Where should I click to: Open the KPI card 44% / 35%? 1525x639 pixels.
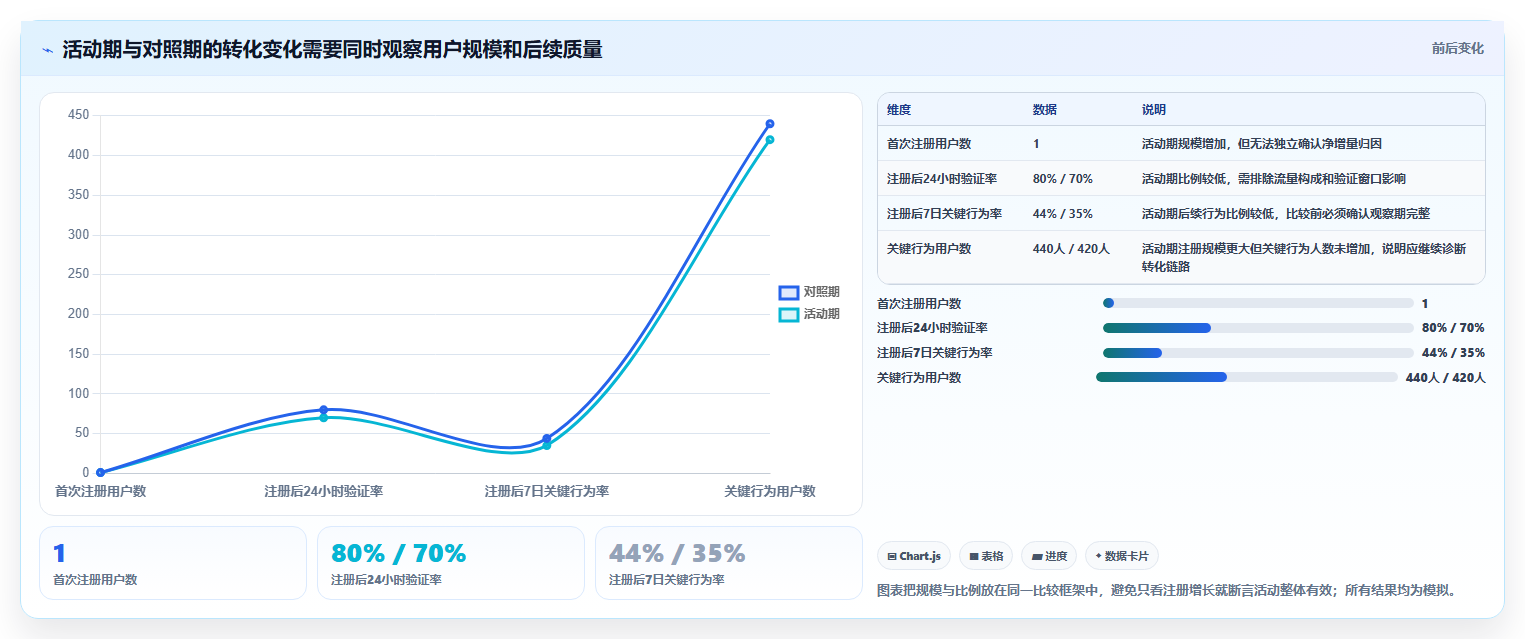pos(729,563)
